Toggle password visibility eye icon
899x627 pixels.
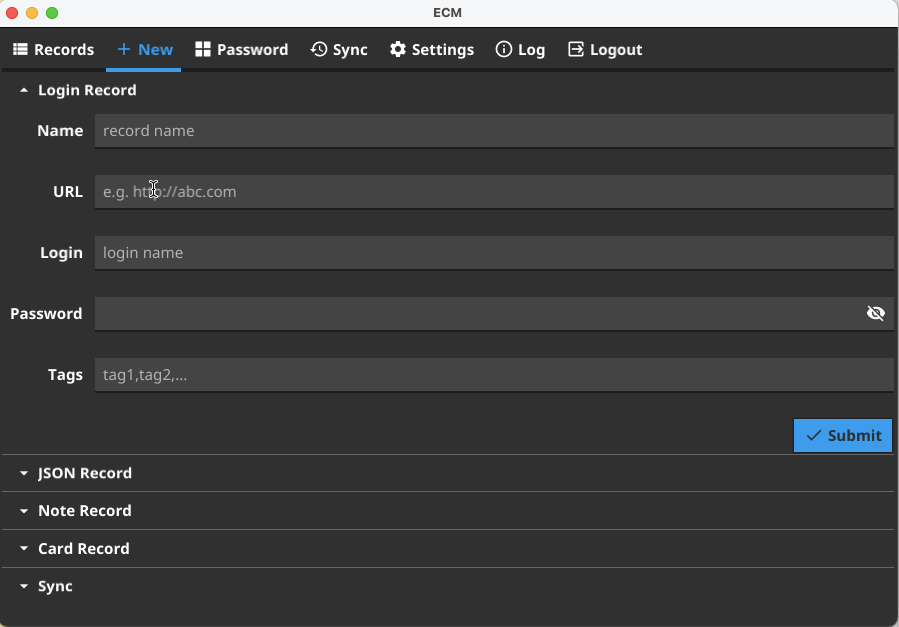(x=876, y=314)
